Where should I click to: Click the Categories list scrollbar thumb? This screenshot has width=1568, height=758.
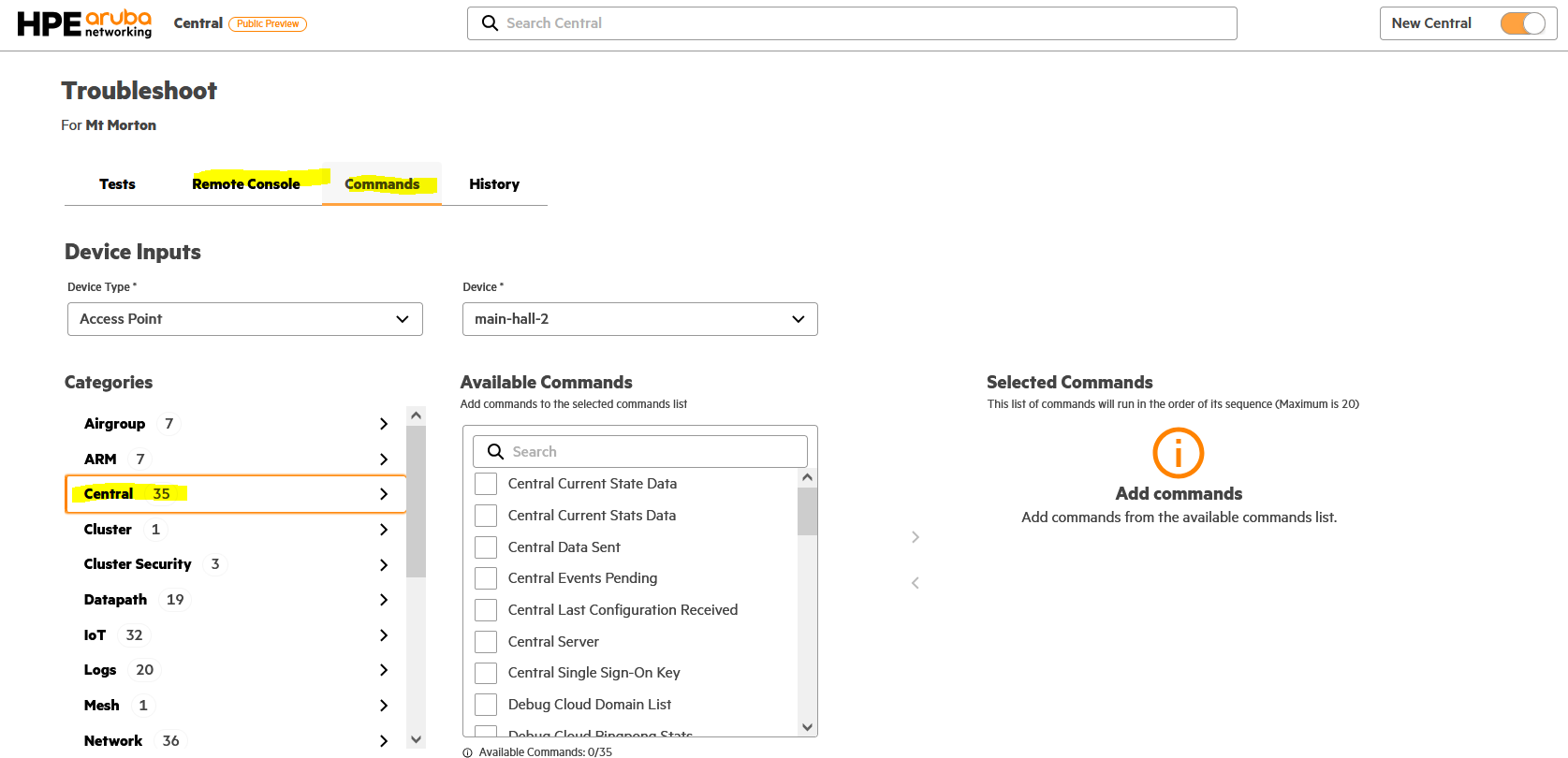pyautogui.click(x=417, y=502)
